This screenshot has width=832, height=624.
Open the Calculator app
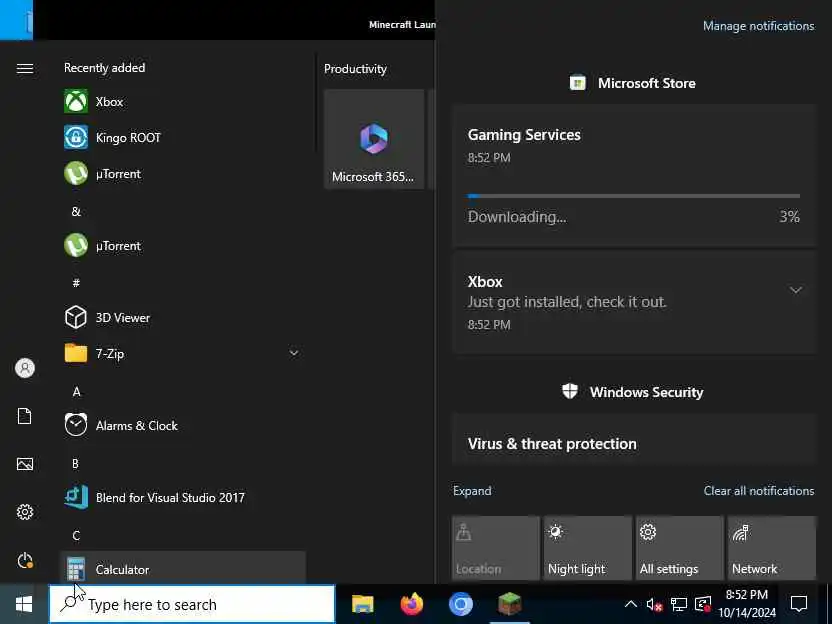coord(183,568)
